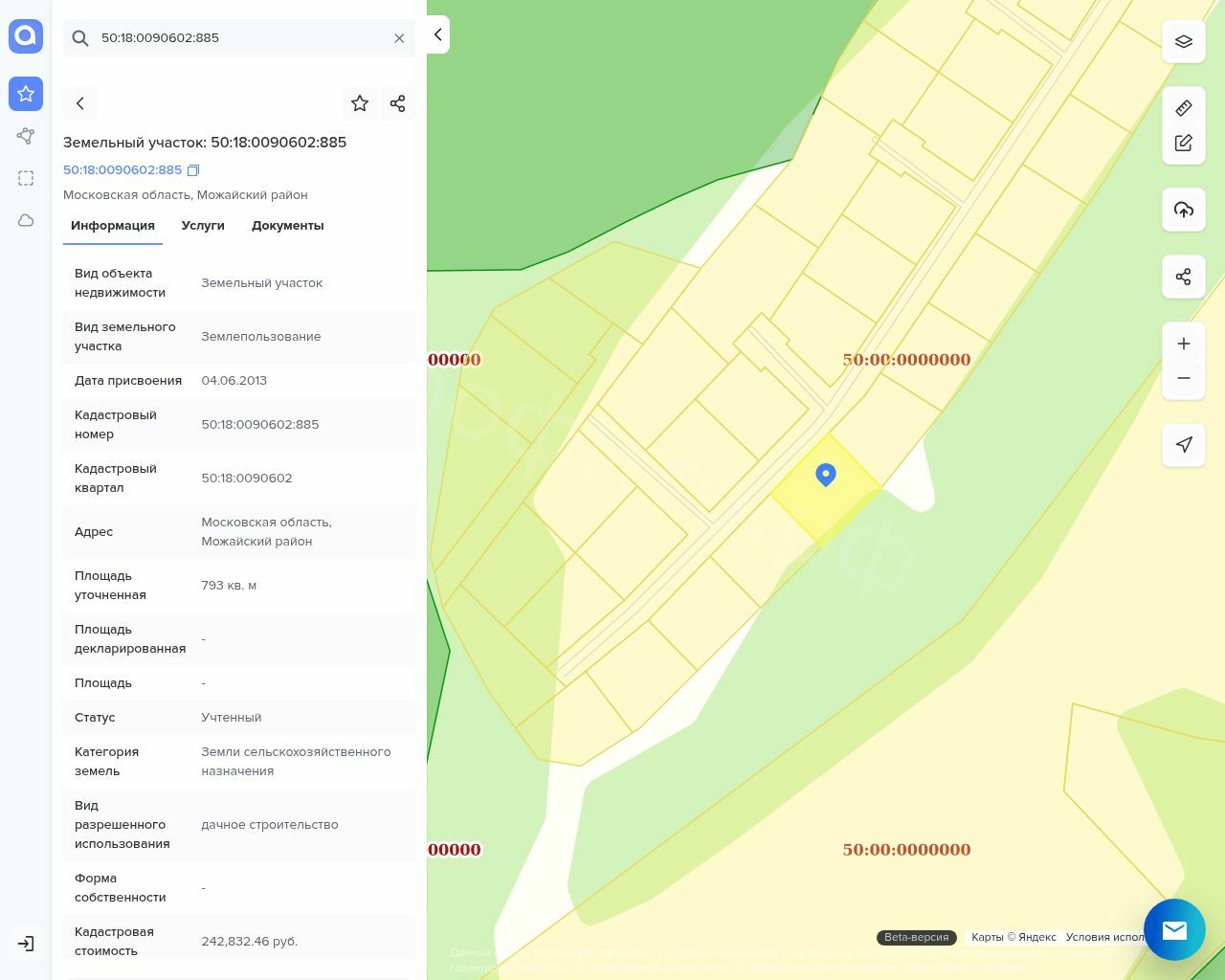
Task: Open the blue cadastral number link
Action: pyautogui.click(x=122, y=170)
